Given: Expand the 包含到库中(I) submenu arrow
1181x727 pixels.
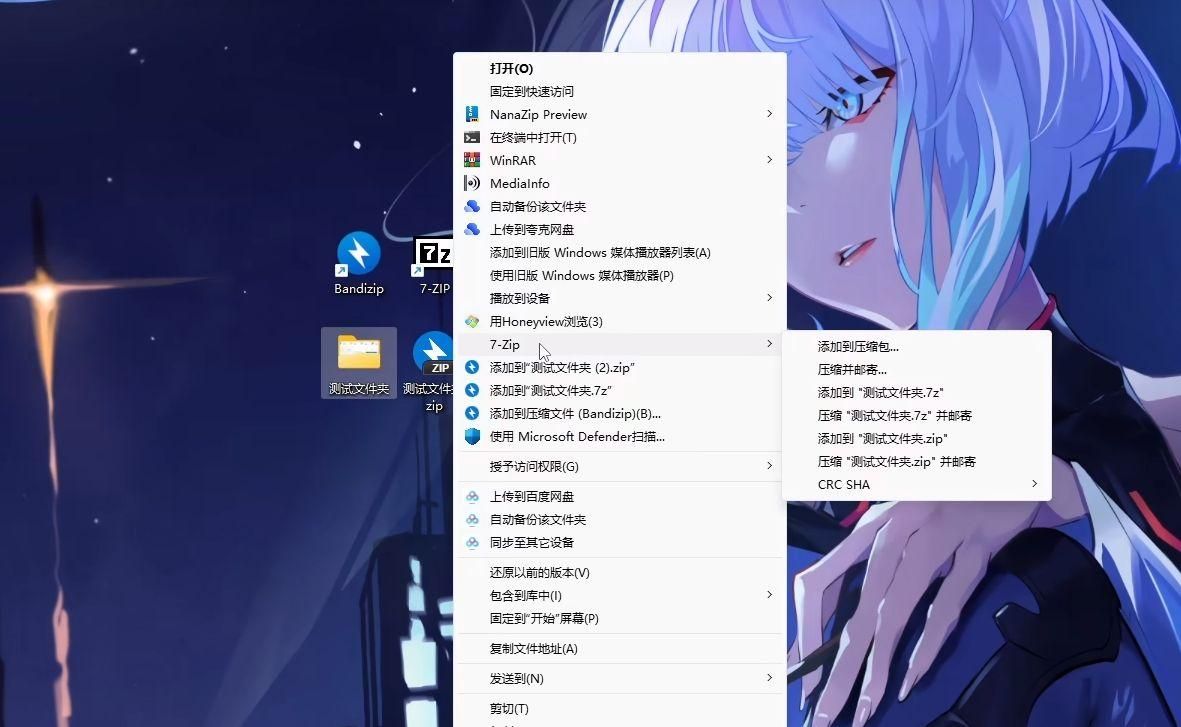Looking at the screenshot, I should (769, 594).
